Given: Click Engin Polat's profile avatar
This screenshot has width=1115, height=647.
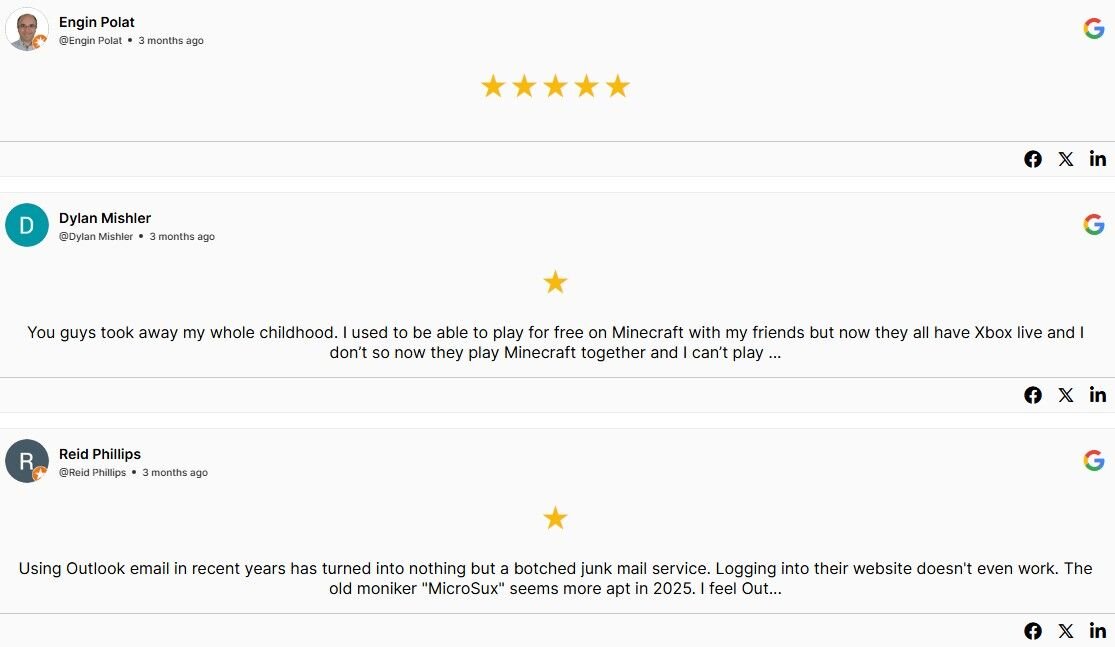Looking at the screenshot, I should click(27, 29).
